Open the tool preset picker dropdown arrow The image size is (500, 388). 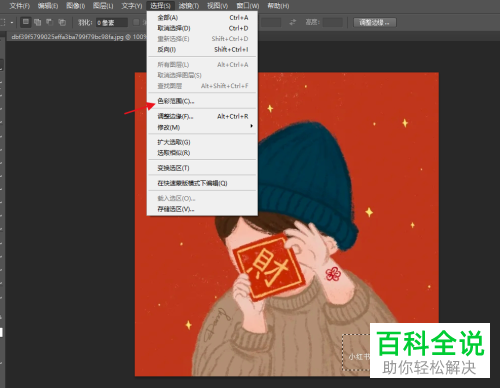coord(12,23)
